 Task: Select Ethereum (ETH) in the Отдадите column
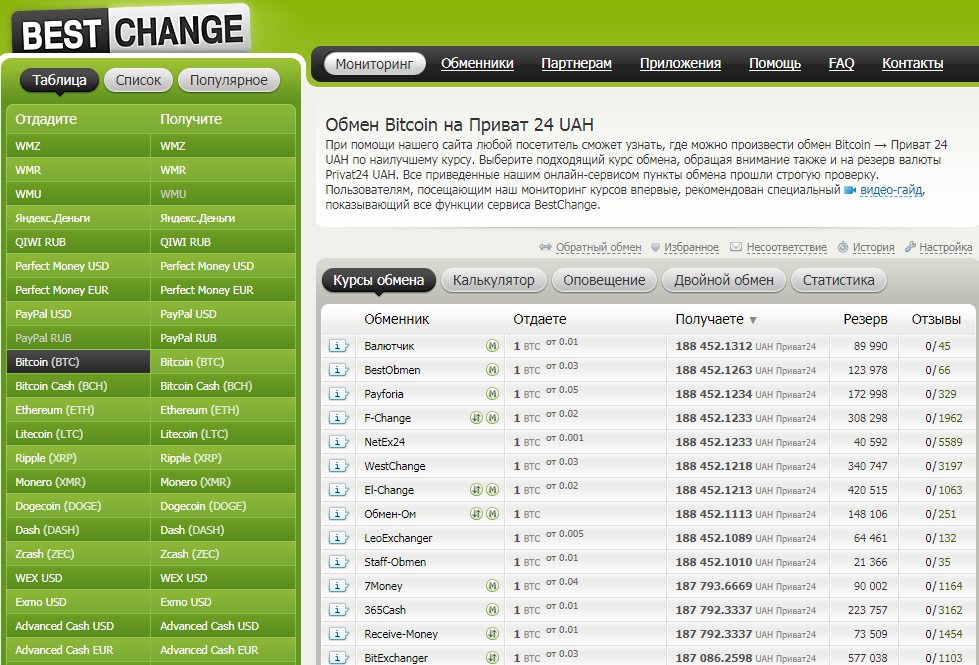coord(78,410)
